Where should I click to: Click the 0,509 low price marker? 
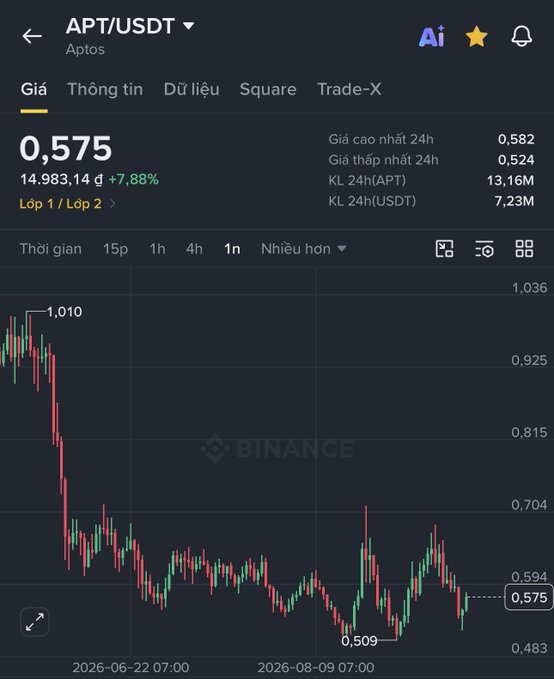coord(359,641)
